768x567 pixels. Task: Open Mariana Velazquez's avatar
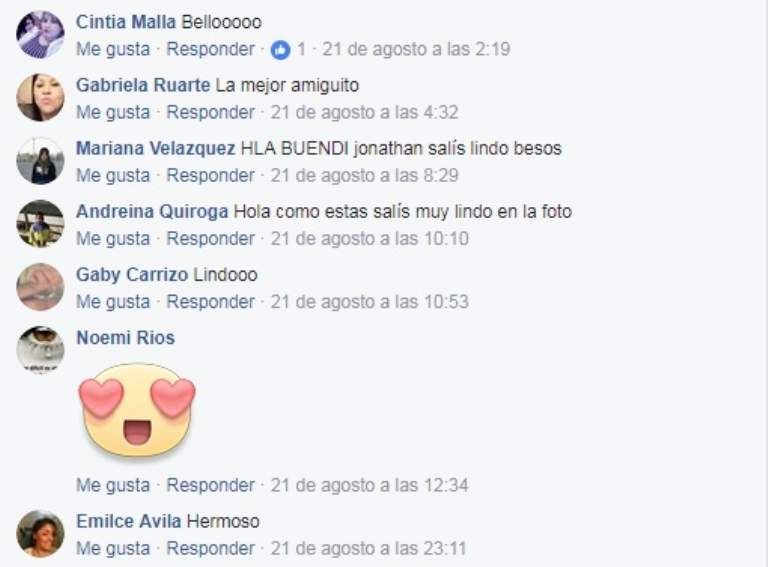click(40, 161)
